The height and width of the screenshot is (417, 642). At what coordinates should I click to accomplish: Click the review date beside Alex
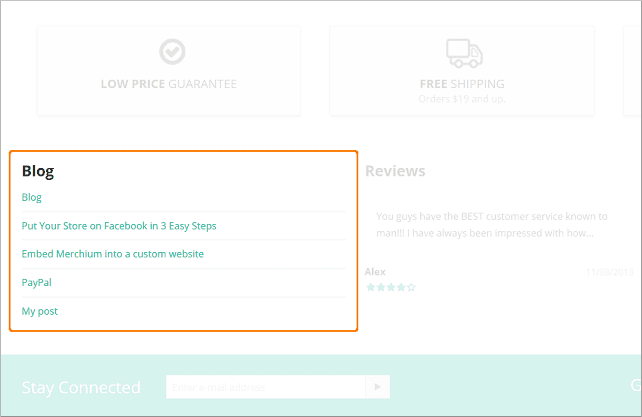point(610,271)
